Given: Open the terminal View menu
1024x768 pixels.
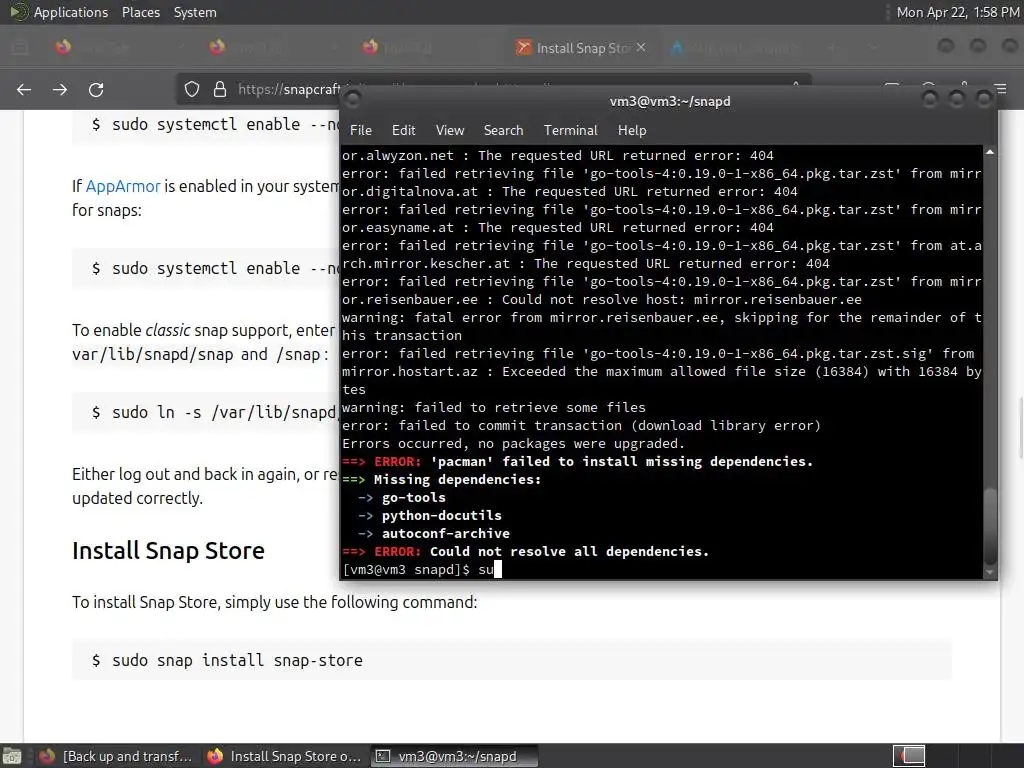Looking at the screenshot, I should coord(450,130).
